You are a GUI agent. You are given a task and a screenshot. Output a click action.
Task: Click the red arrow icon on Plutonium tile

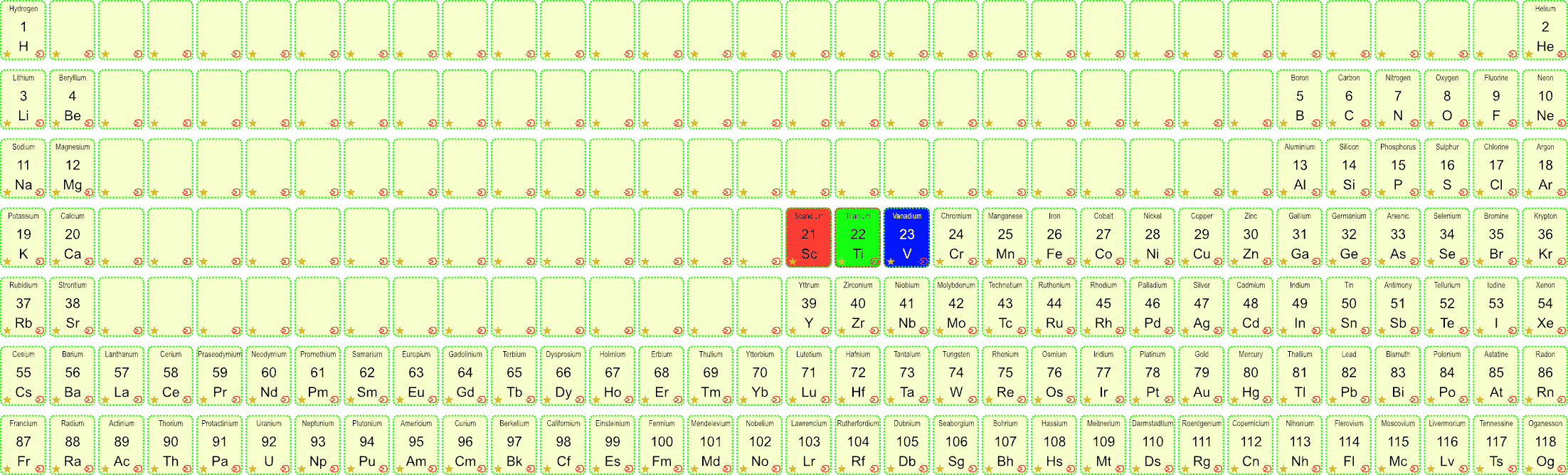383,469
